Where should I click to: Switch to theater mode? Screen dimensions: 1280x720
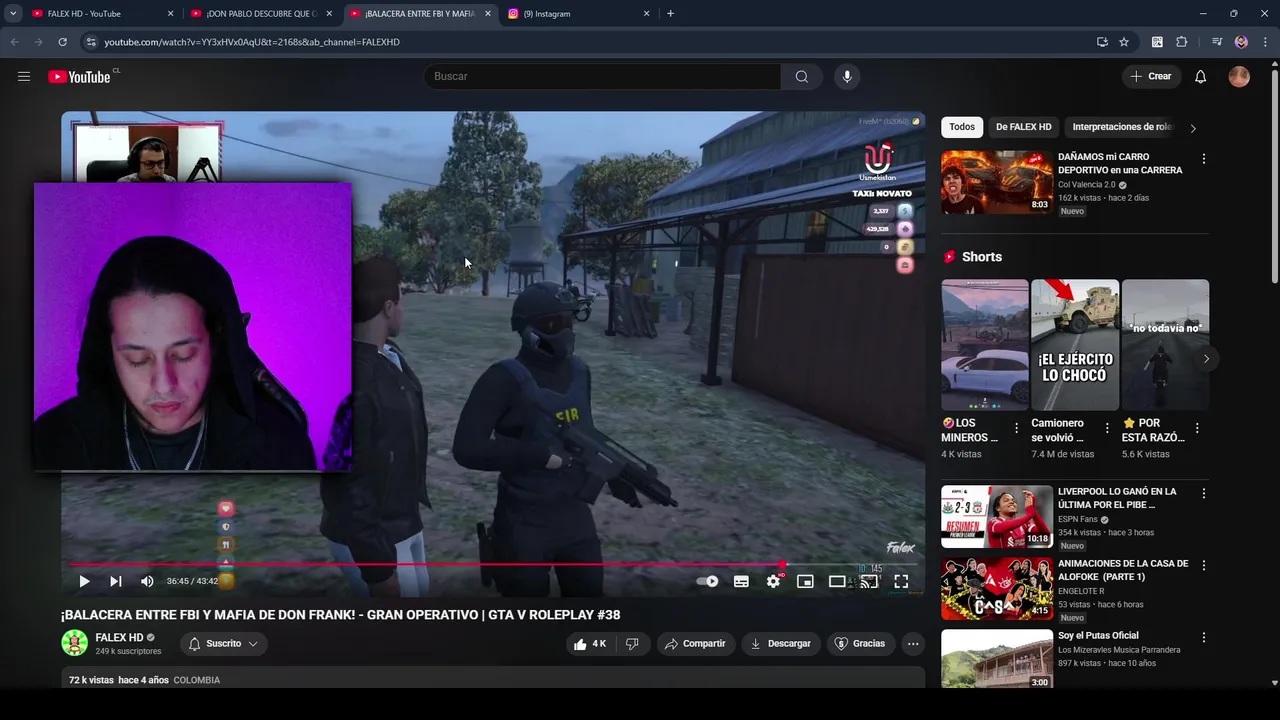click(x=837, y=581)
